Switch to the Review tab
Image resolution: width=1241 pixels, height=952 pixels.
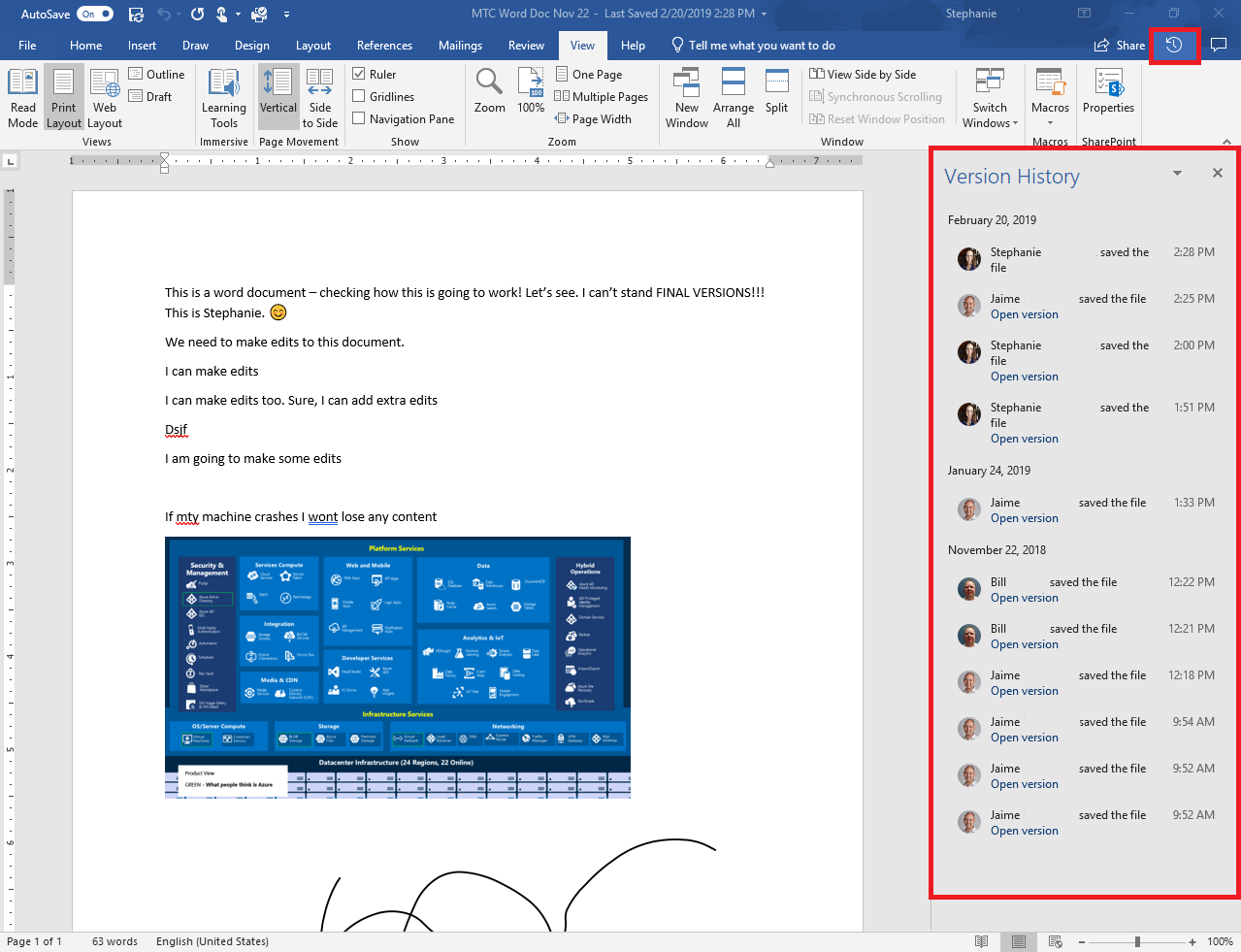click(x=526, y=45)
